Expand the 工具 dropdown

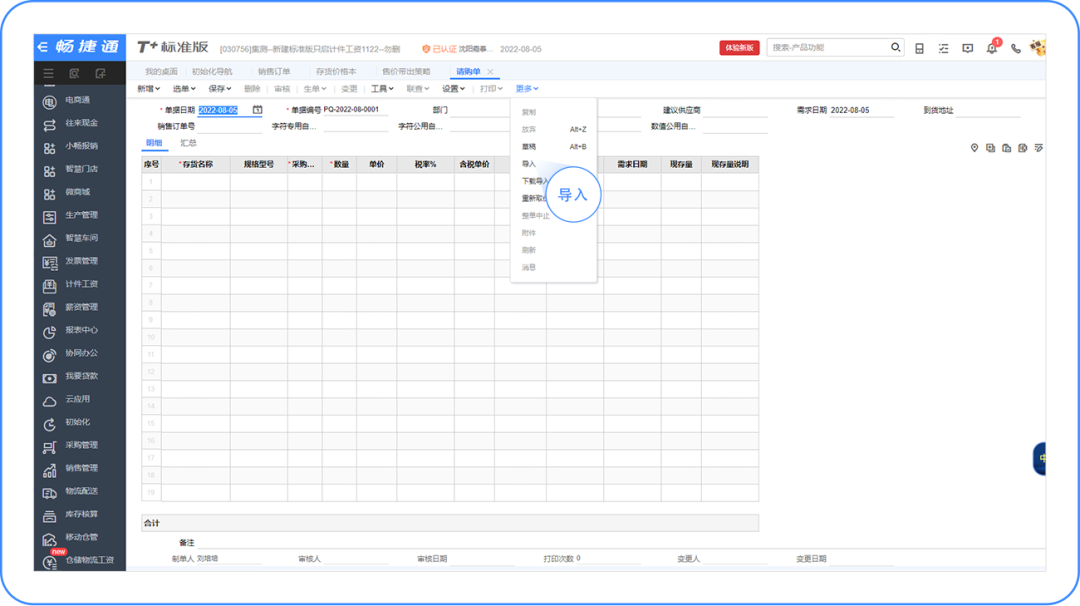tap(382, 89)
